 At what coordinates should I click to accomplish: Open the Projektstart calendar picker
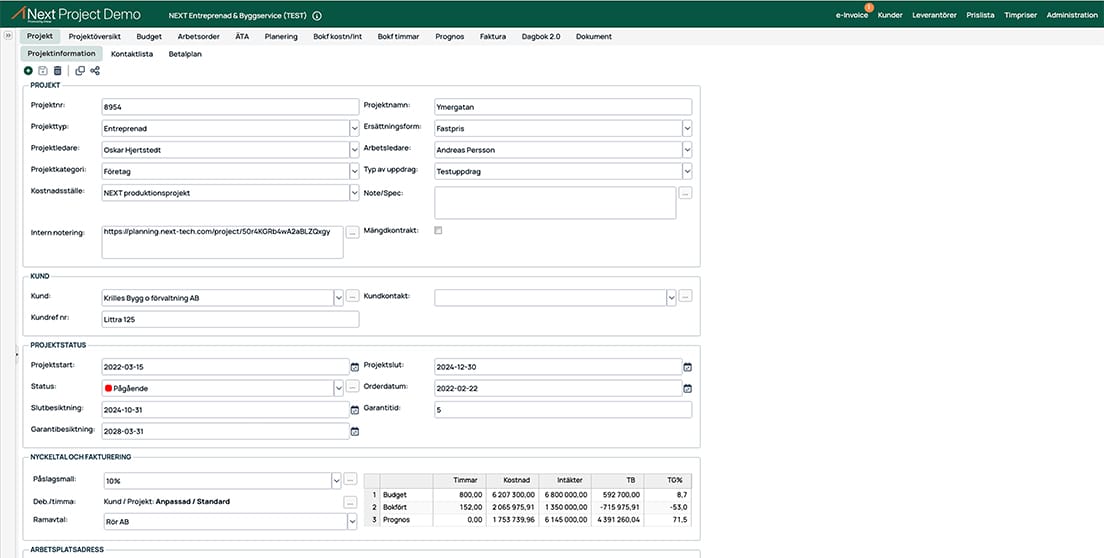[354, 367]
